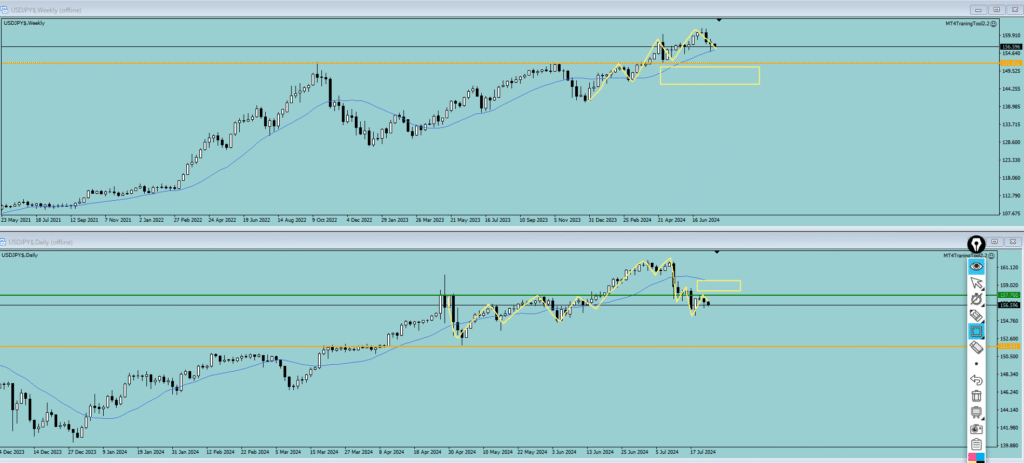The width and height of the screenshot is (1024, 463).
Task: Open the whiteboard screen tool with corner arrow
Action: pos(977,412)
